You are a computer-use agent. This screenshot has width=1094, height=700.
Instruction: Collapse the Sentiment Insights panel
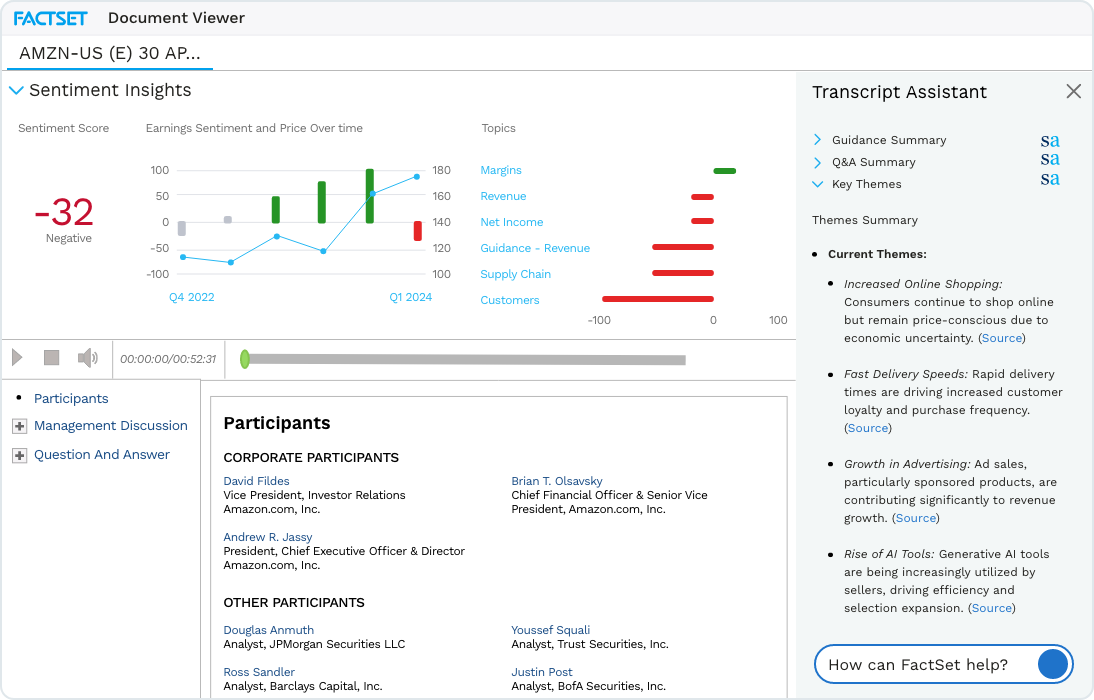16,90
